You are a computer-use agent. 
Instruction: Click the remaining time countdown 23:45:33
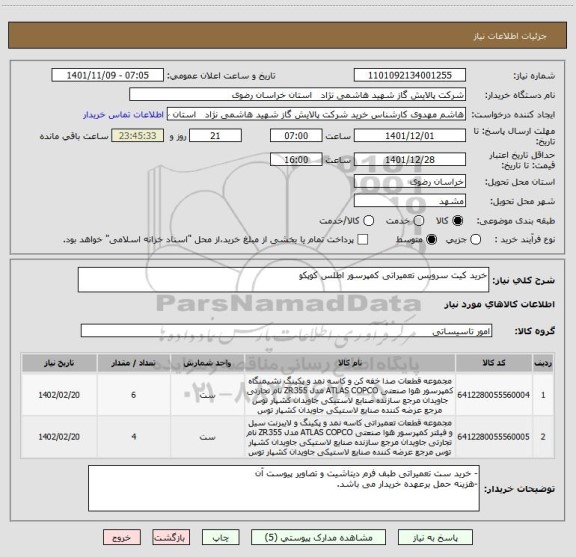click(x=138, y=136)
